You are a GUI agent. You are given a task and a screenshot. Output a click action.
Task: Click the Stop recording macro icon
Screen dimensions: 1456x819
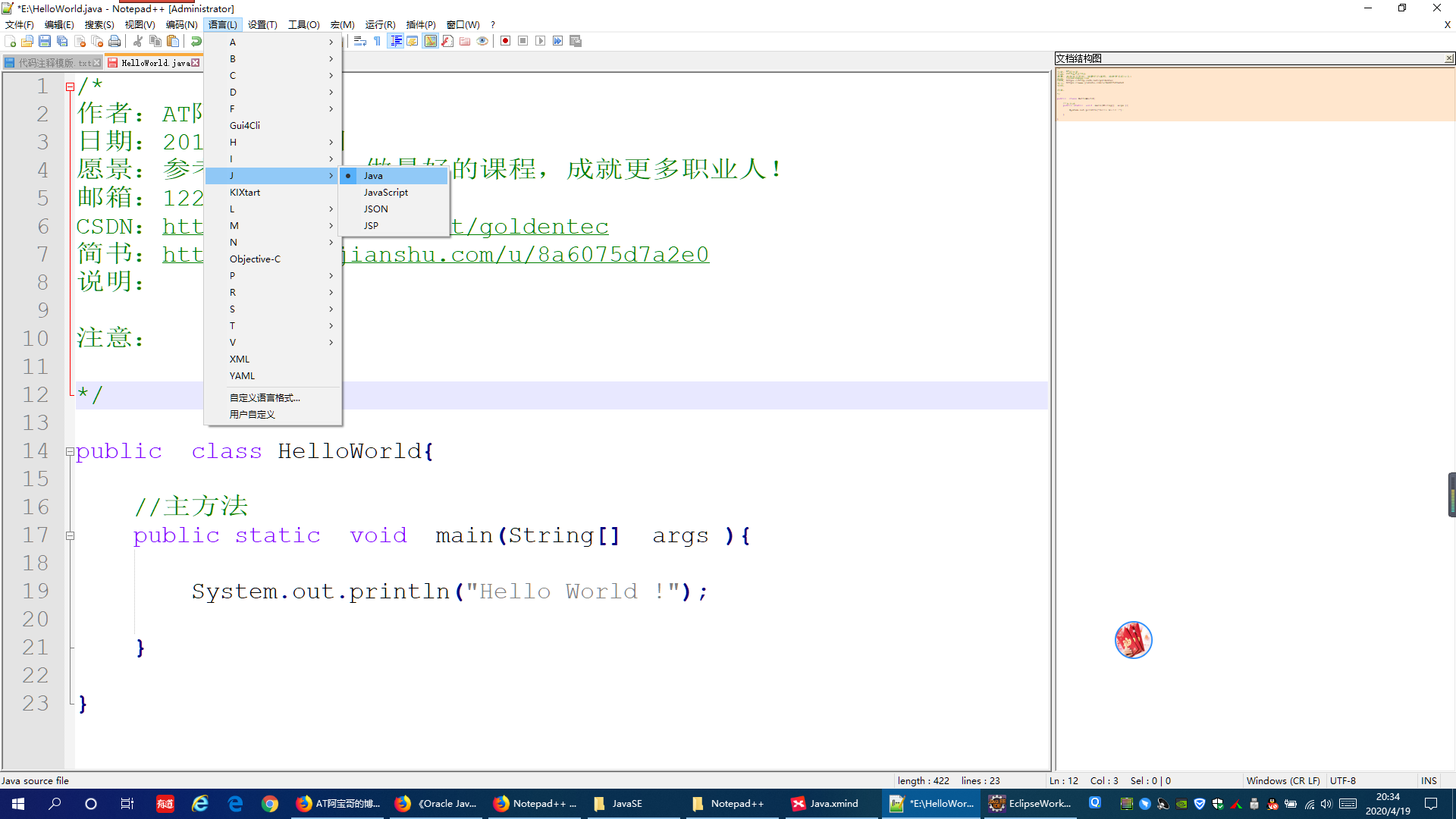[522, 41]
